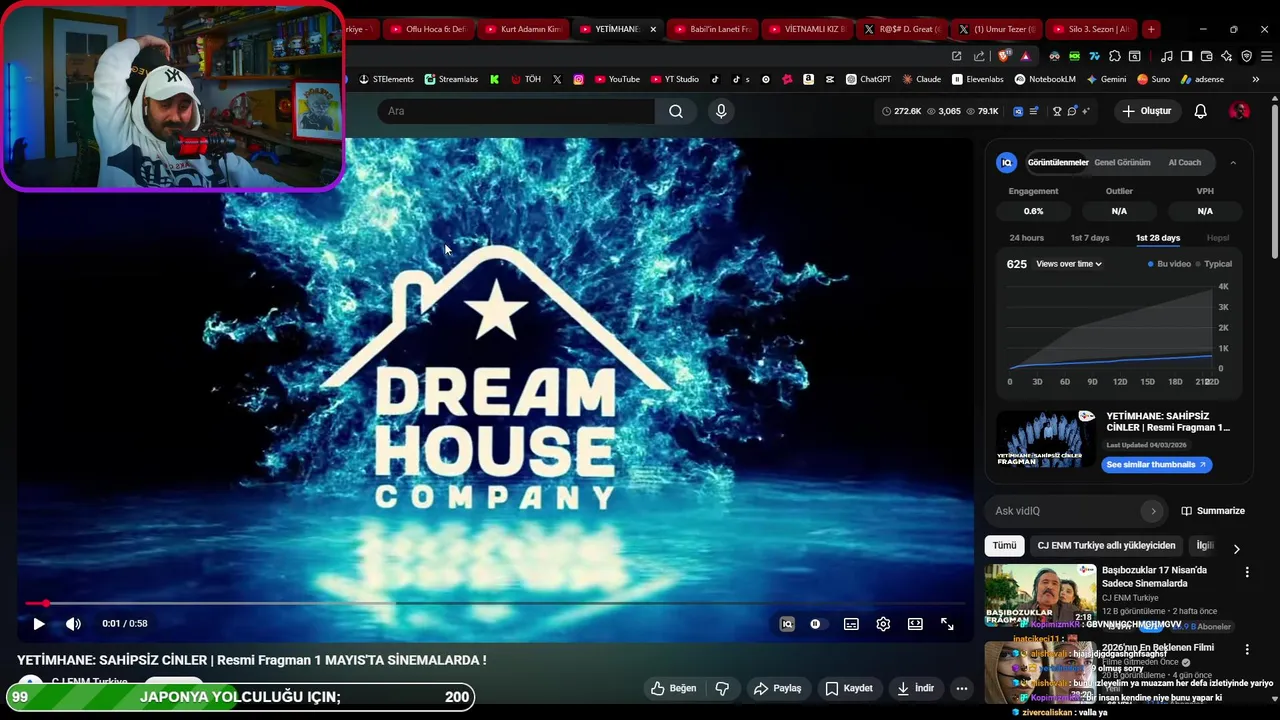Open the ChatGPT bookmark
The width and height of the screenshot is (1280, 720).
(x=868, y=79)
